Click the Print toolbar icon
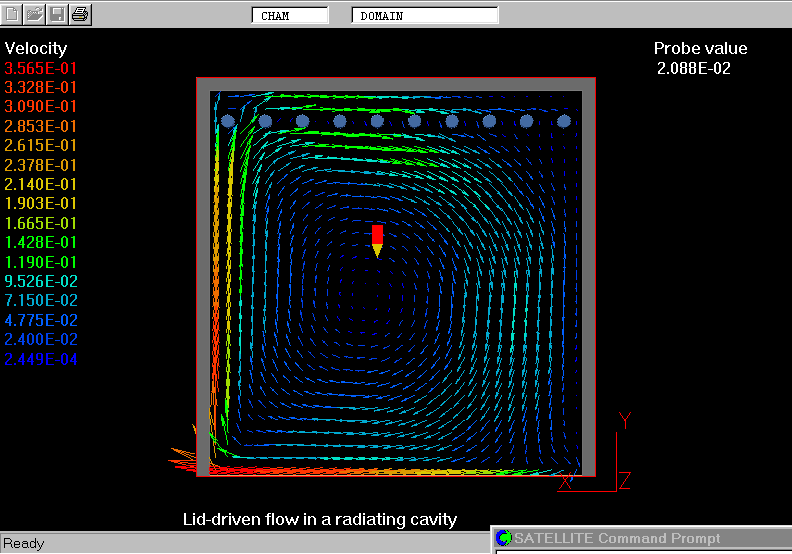 tap(80, 14)
